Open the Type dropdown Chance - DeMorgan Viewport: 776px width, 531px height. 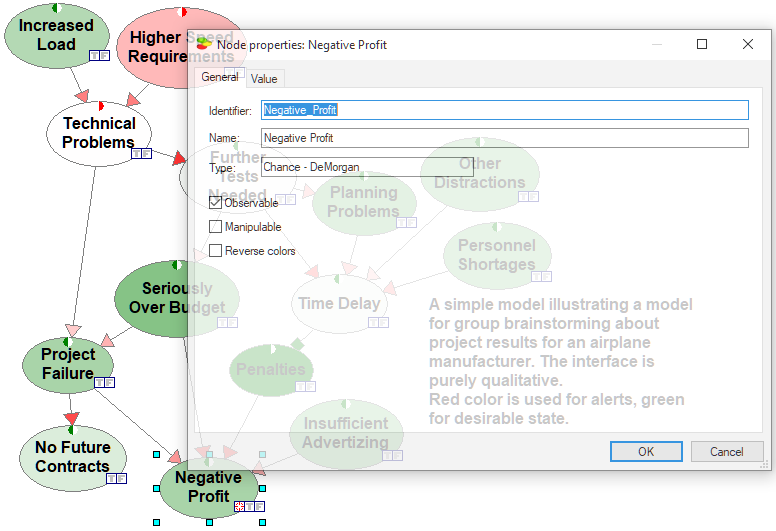[367, 167]
